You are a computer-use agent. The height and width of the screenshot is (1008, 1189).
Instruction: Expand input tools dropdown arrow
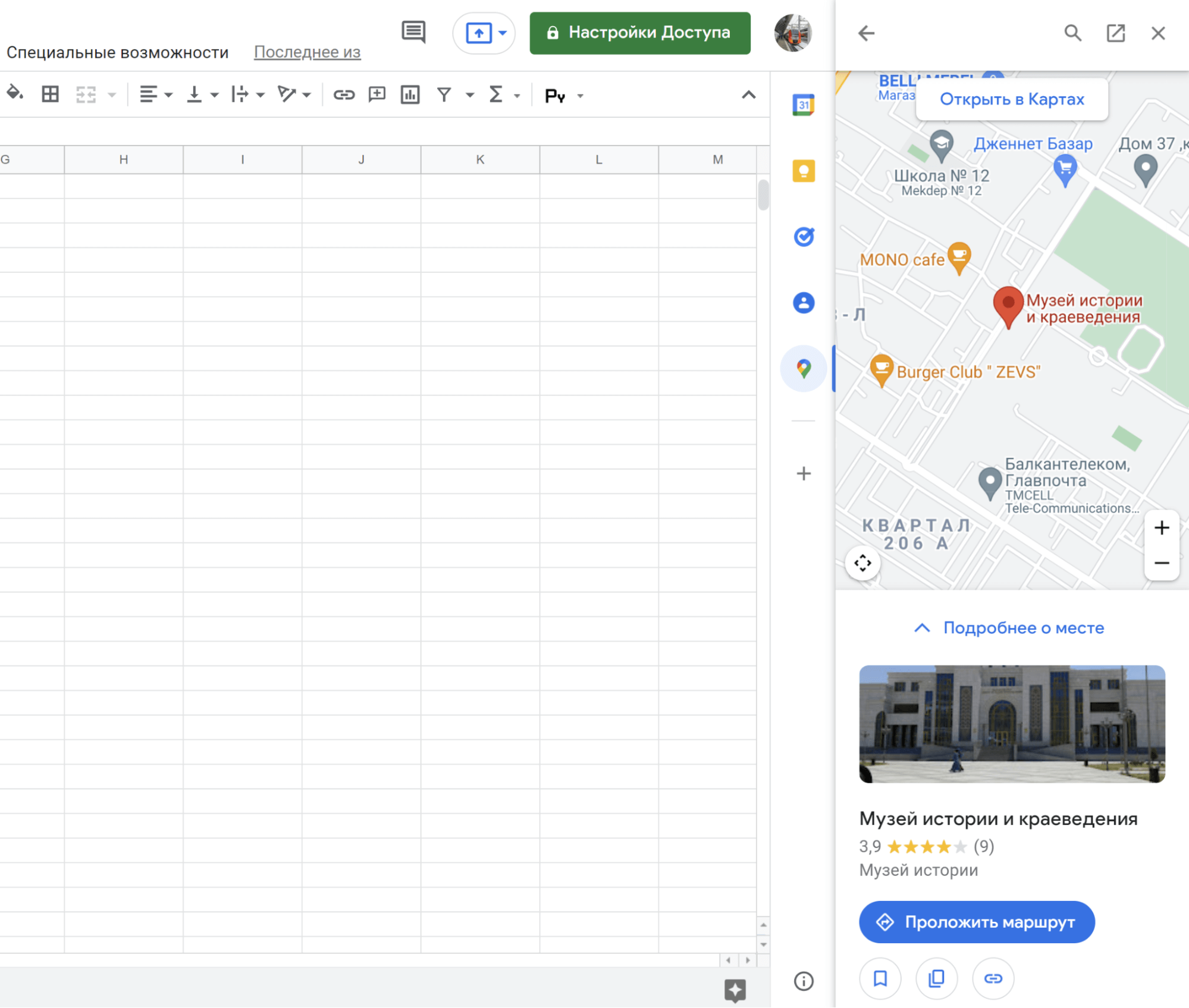click(x=581, y=95)
